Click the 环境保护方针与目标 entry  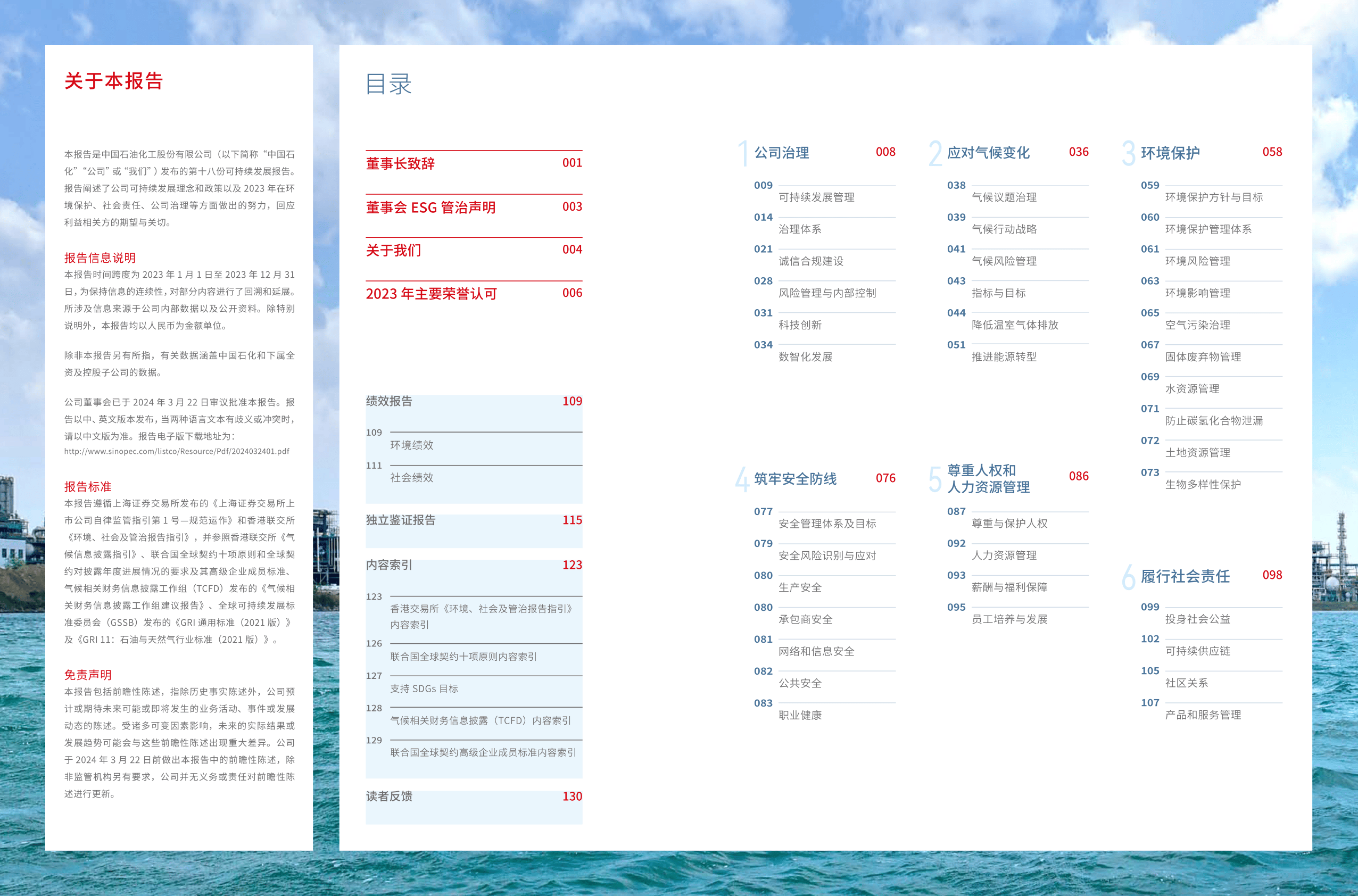(1214, 197)
